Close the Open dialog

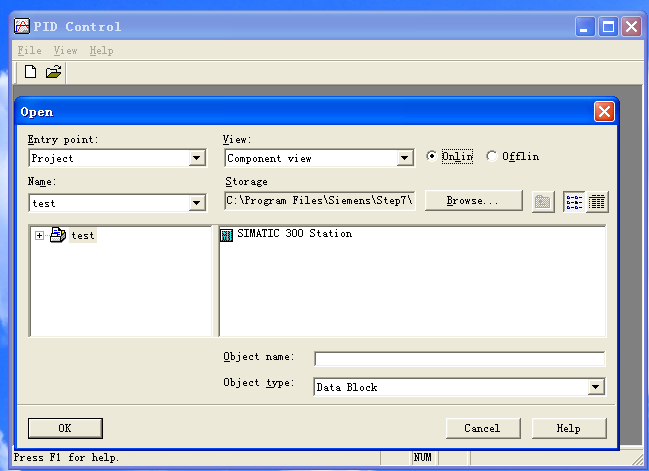(604, 112)
